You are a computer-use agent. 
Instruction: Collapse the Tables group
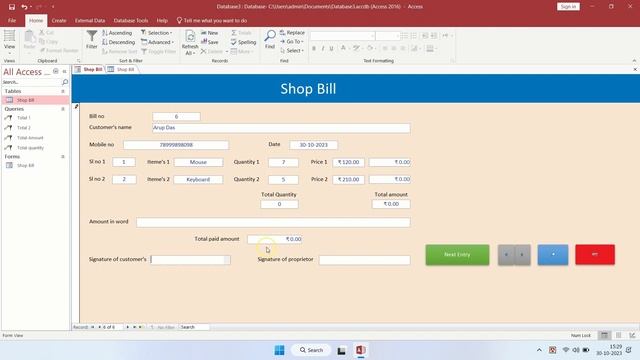coord(63,91)
